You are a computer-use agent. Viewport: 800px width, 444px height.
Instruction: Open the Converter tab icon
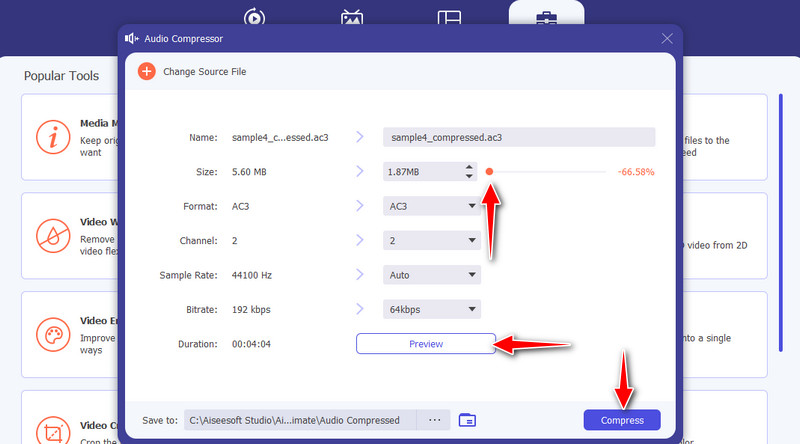pos(255,17)
